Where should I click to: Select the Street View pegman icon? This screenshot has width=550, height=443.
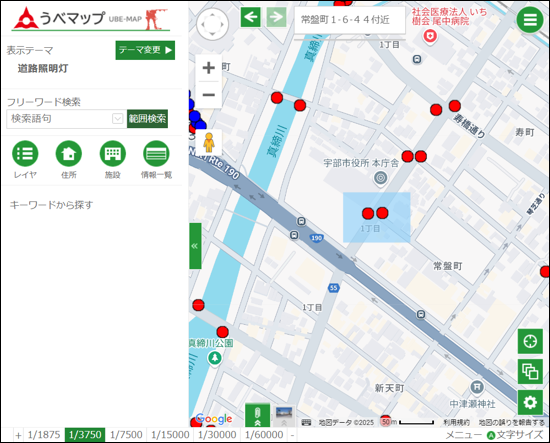[209, 142]
